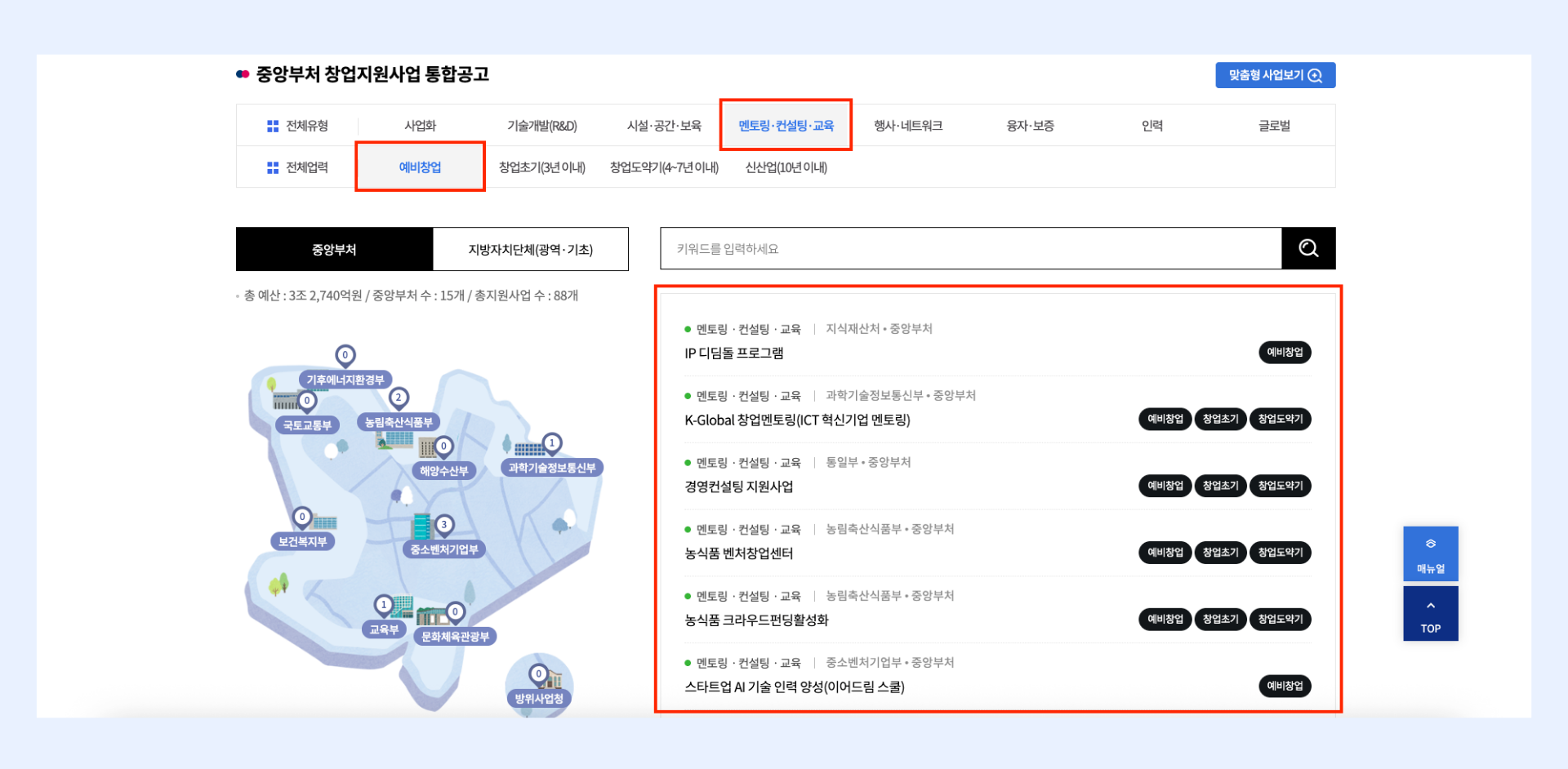Choose 사업화 category tab
This screenshot has height=769, width=1568.
tap(420, 126)
